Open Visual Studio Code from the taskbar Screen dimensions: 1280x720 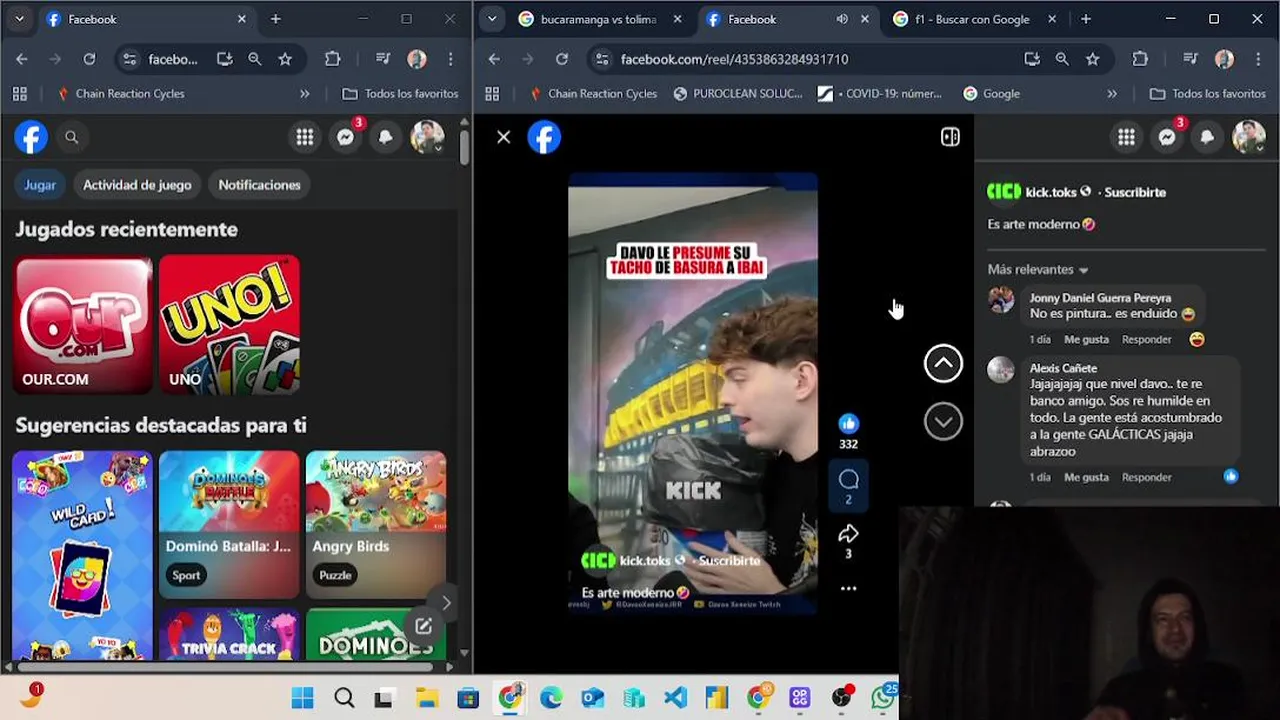click(676, 698)
